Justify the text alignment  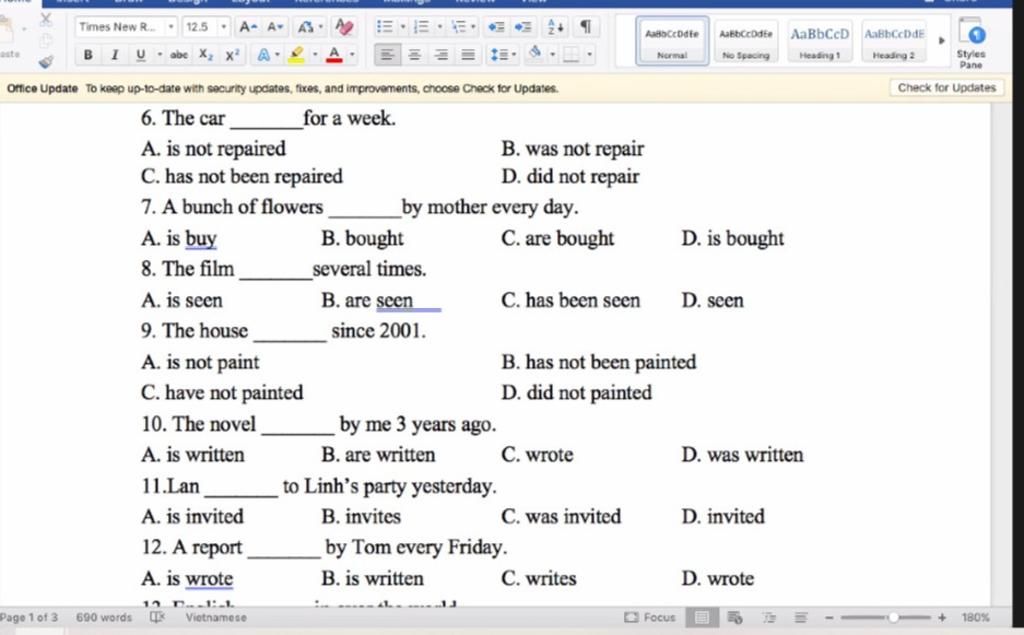coord(468,55)
